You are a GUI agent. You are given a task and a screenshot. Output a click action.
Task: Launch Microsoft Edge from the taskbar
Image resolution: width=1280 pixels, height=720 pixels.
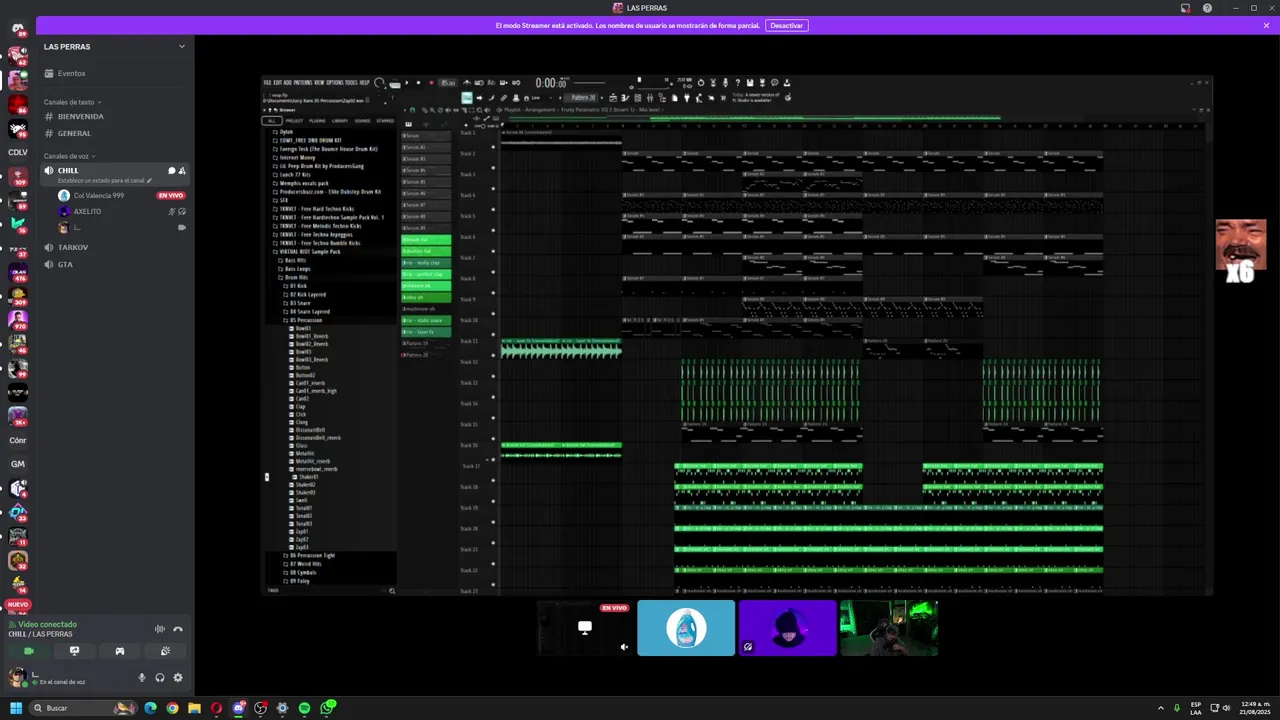point(150,708)
